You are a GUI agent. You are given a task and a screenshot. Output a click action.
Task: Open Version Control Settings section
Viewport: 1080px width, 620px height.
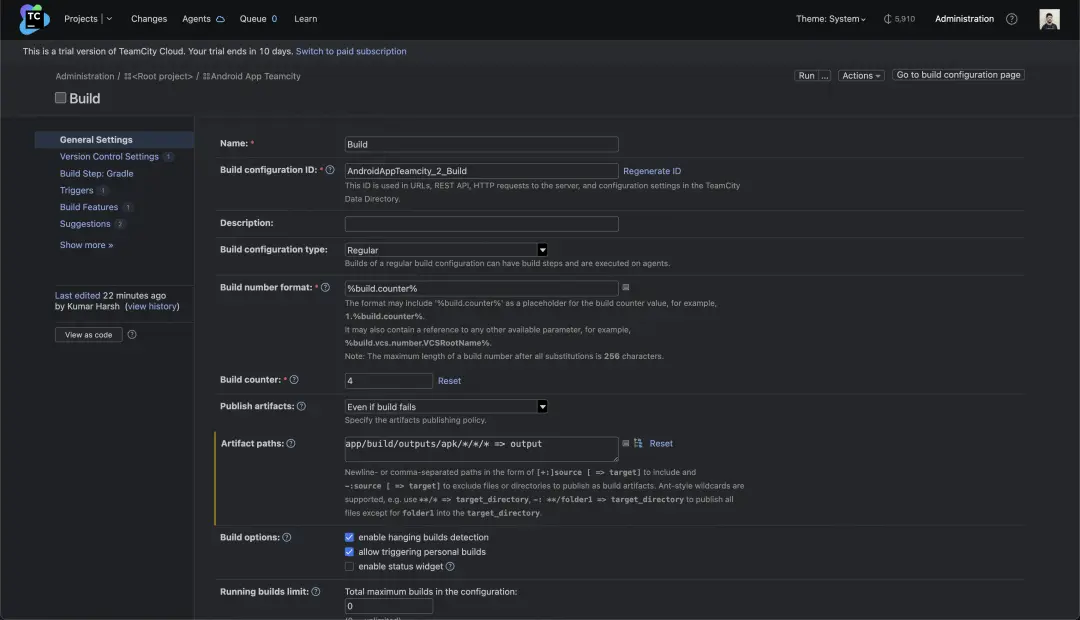[x=109, y=157]
